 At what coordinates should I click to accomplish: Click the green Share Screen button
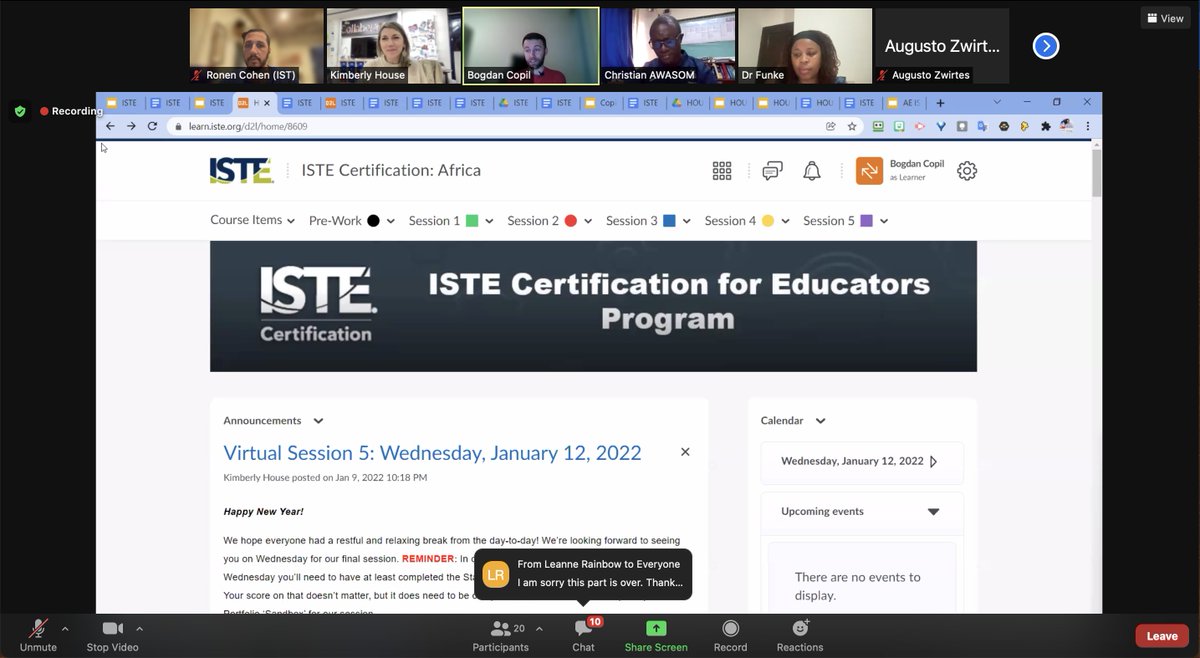[656, 636]
